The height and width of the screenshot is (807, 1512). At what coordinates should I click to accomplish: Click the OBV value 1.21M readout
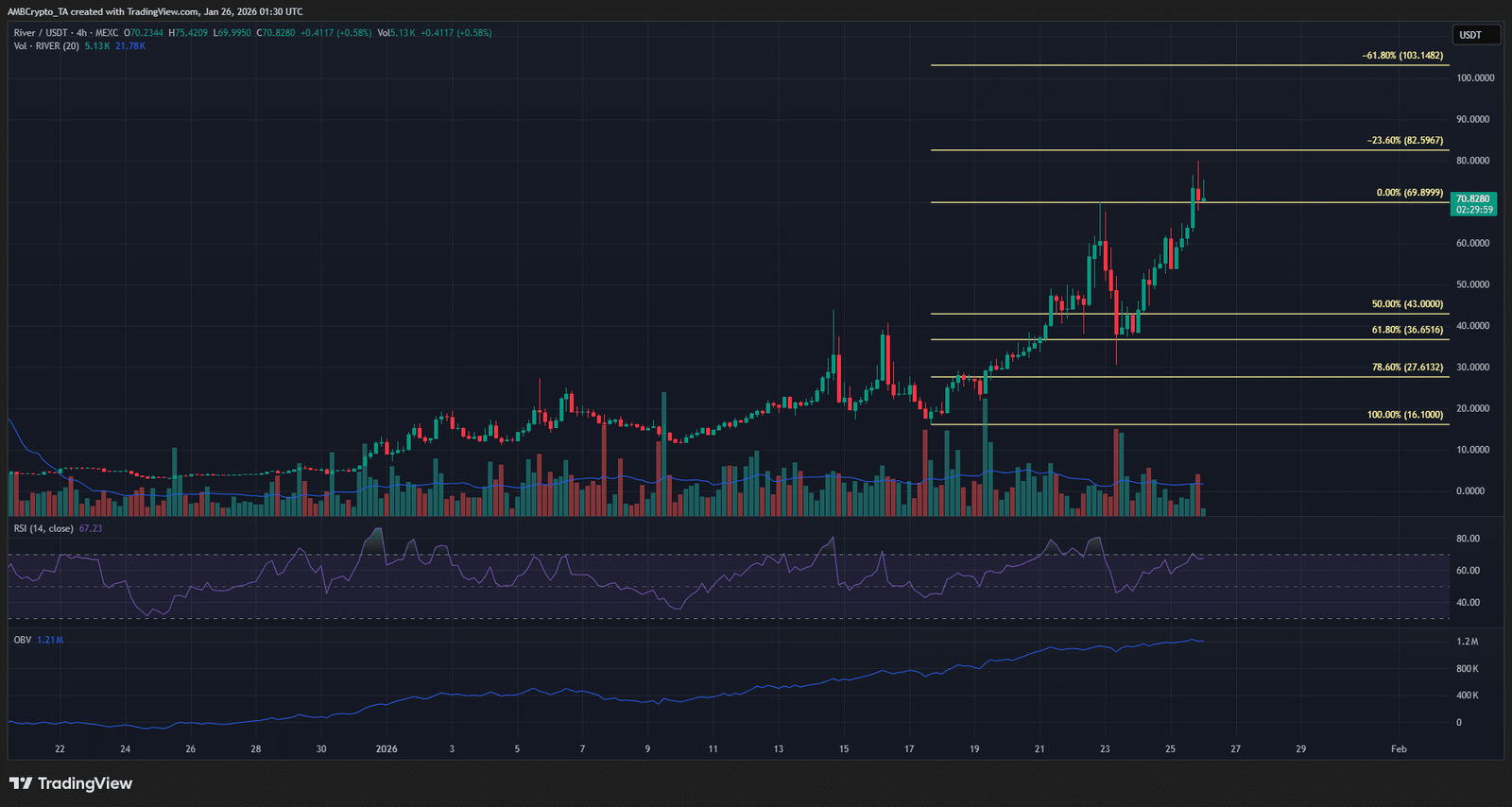[x=50, y=640]
